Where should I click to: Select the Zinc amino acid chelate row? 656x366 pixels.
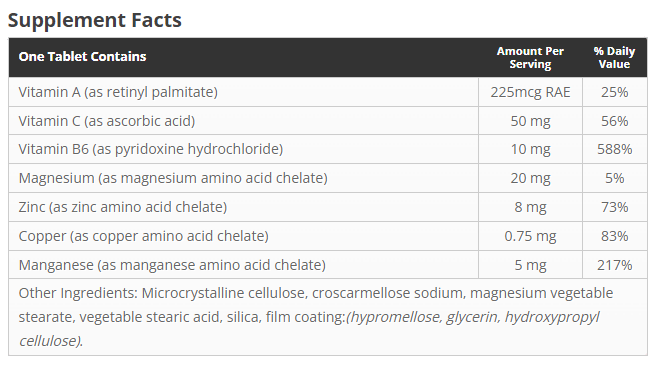tap(328, 207)
